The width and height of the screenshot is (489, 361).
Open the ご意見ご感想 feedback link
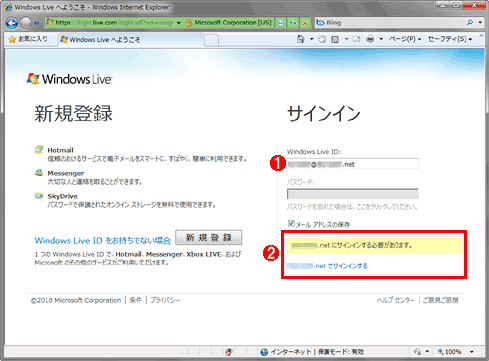click(440, 300)
